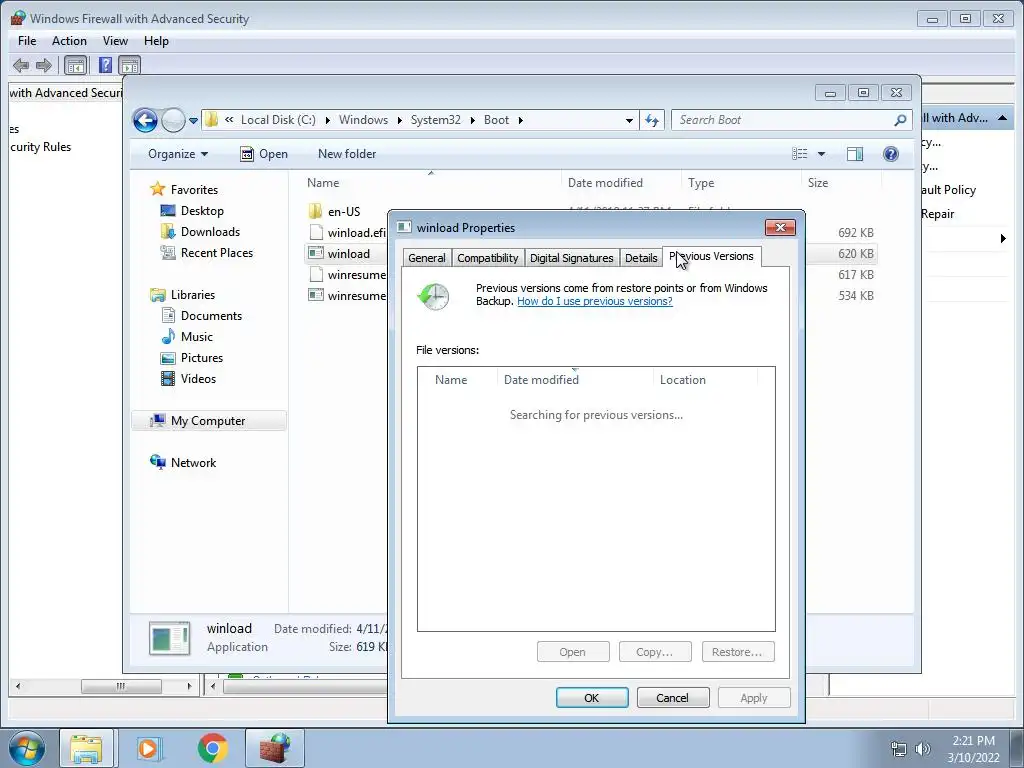This screenshot has width=1024, height=768.
Task: Expand the chevron after Windows in path
Action: pos(399,120)
